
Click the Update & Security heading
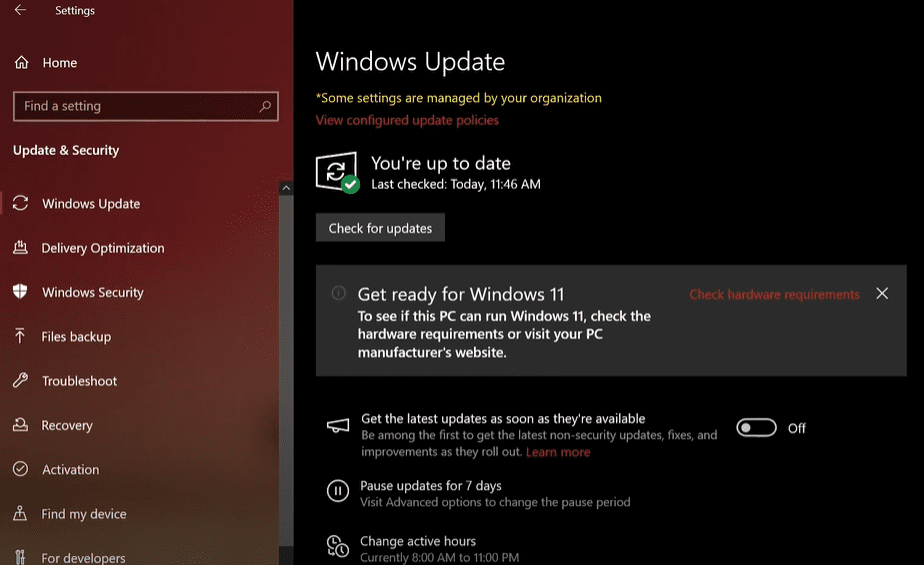[x=66, y=150]
